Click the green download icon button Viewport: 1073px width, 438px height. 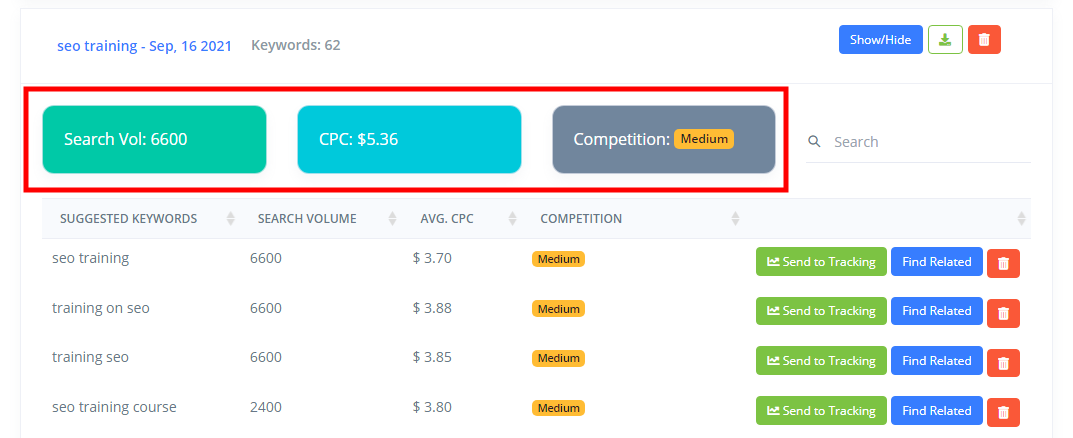945,40
